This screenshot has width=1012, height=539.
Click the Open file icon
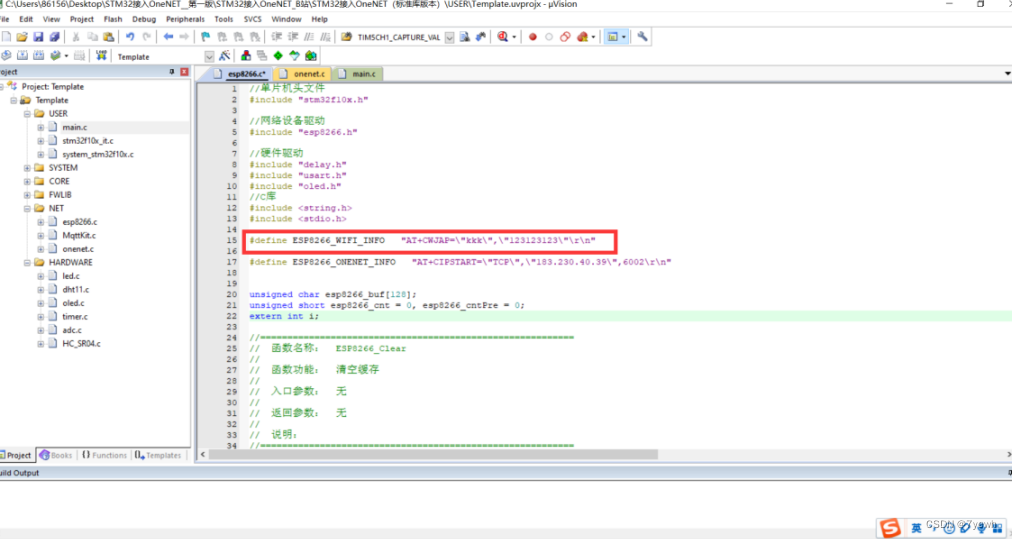pyautogui.click(x=22, y=37)
